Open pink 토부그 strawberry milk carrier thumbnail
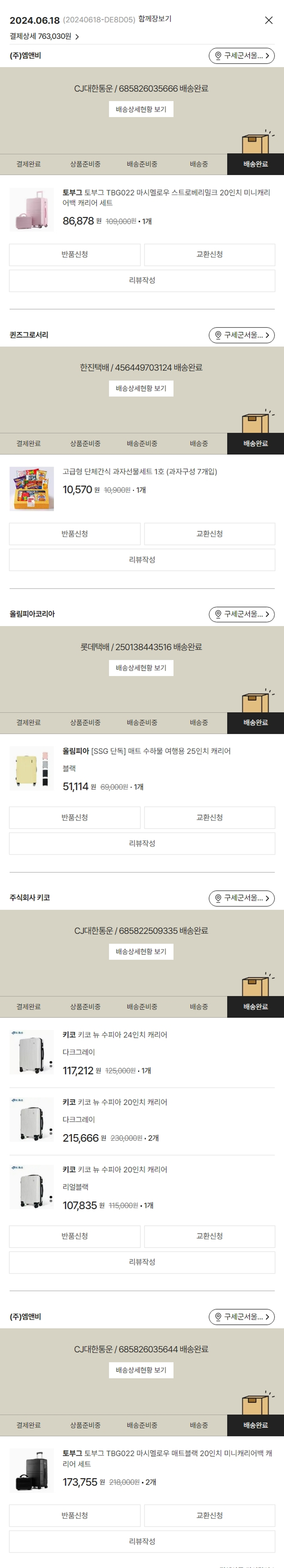The width and height of the screenshot is (284, 1568). point(32,209)
